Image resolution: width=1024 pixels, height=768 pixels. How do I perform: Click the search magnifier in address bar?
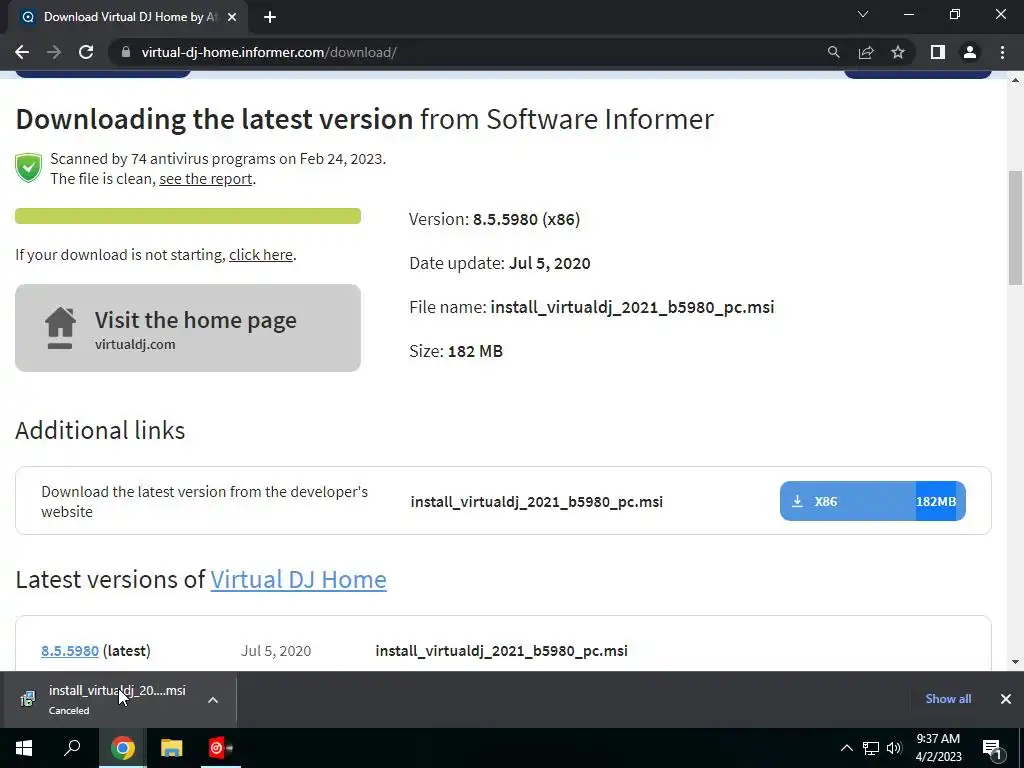833,52
